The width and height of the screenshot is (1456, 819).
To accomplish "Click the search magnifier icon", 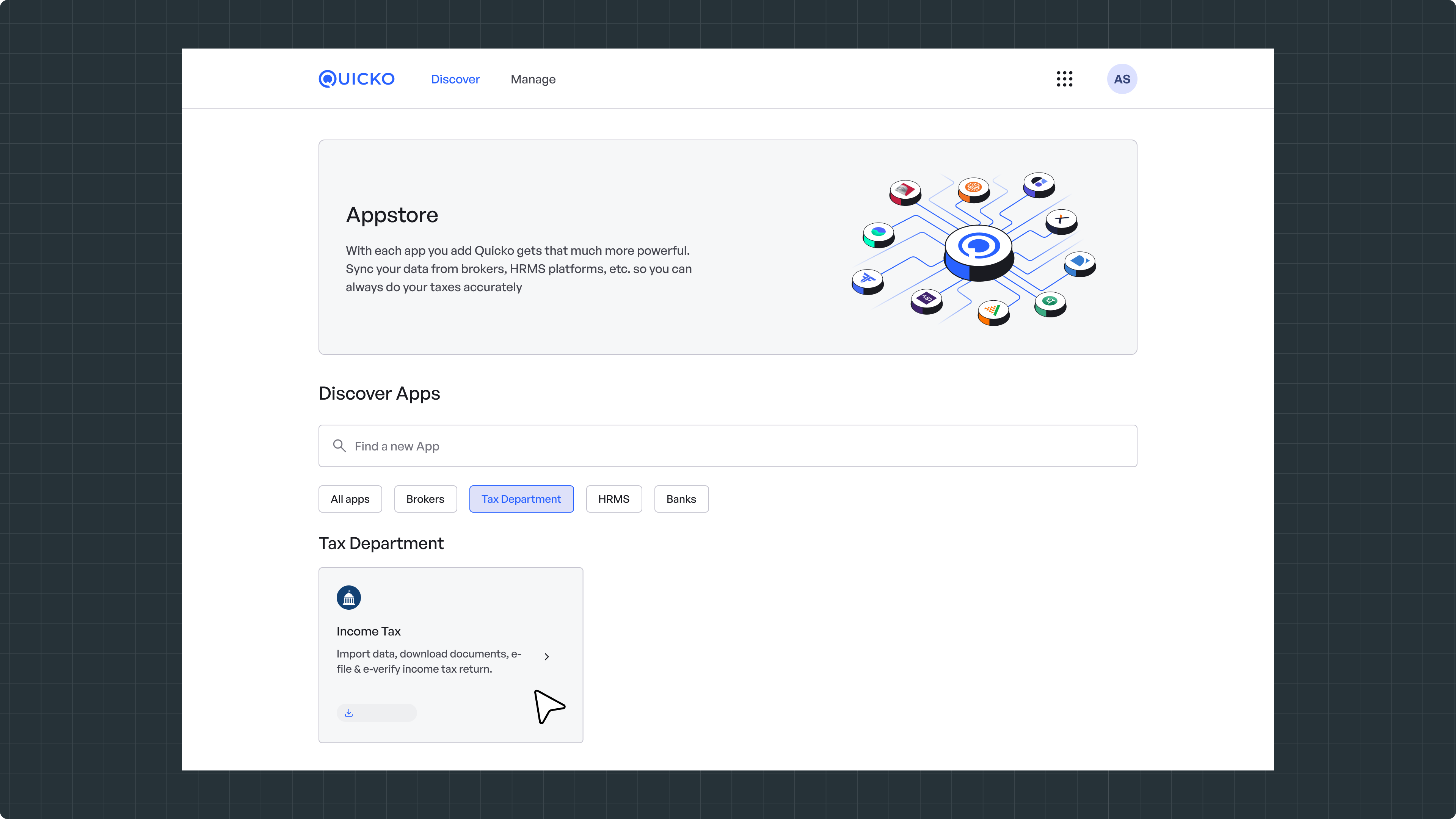I will click(339, 446).
